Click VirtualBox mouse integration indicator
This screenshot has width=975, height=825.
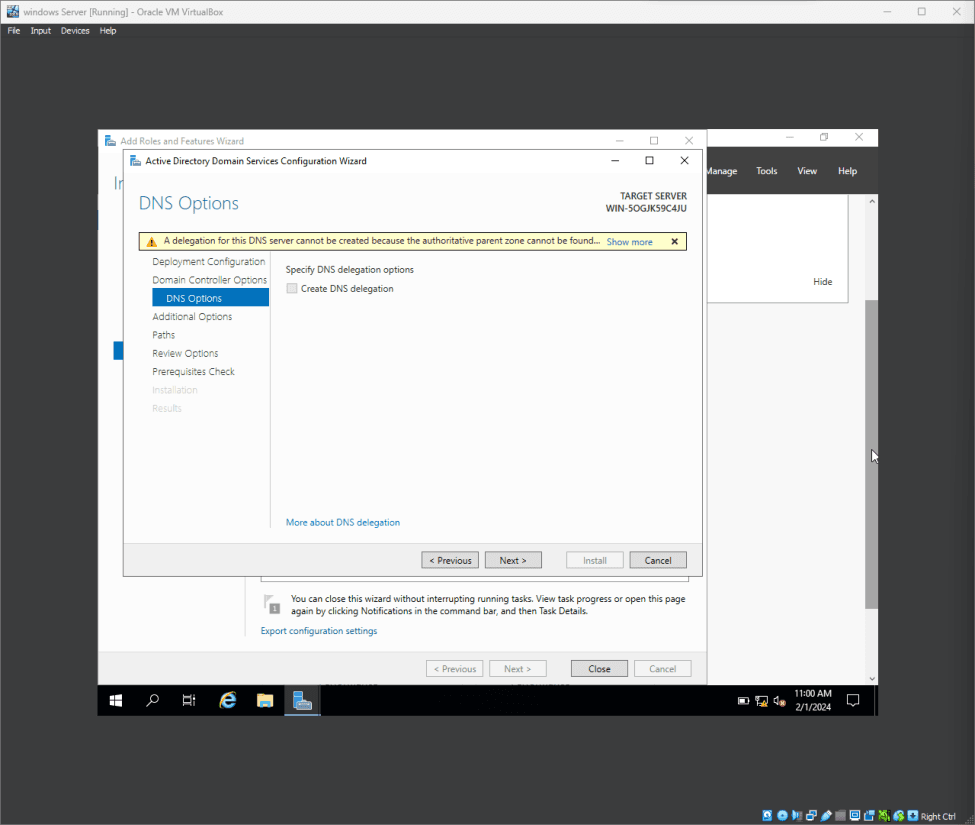click(x=899, y=816)
